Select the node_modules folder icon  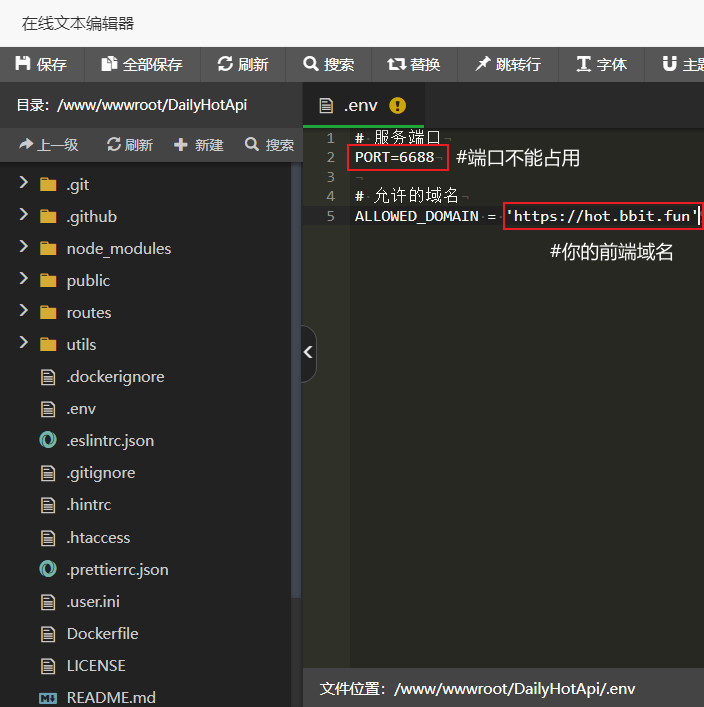48,248
